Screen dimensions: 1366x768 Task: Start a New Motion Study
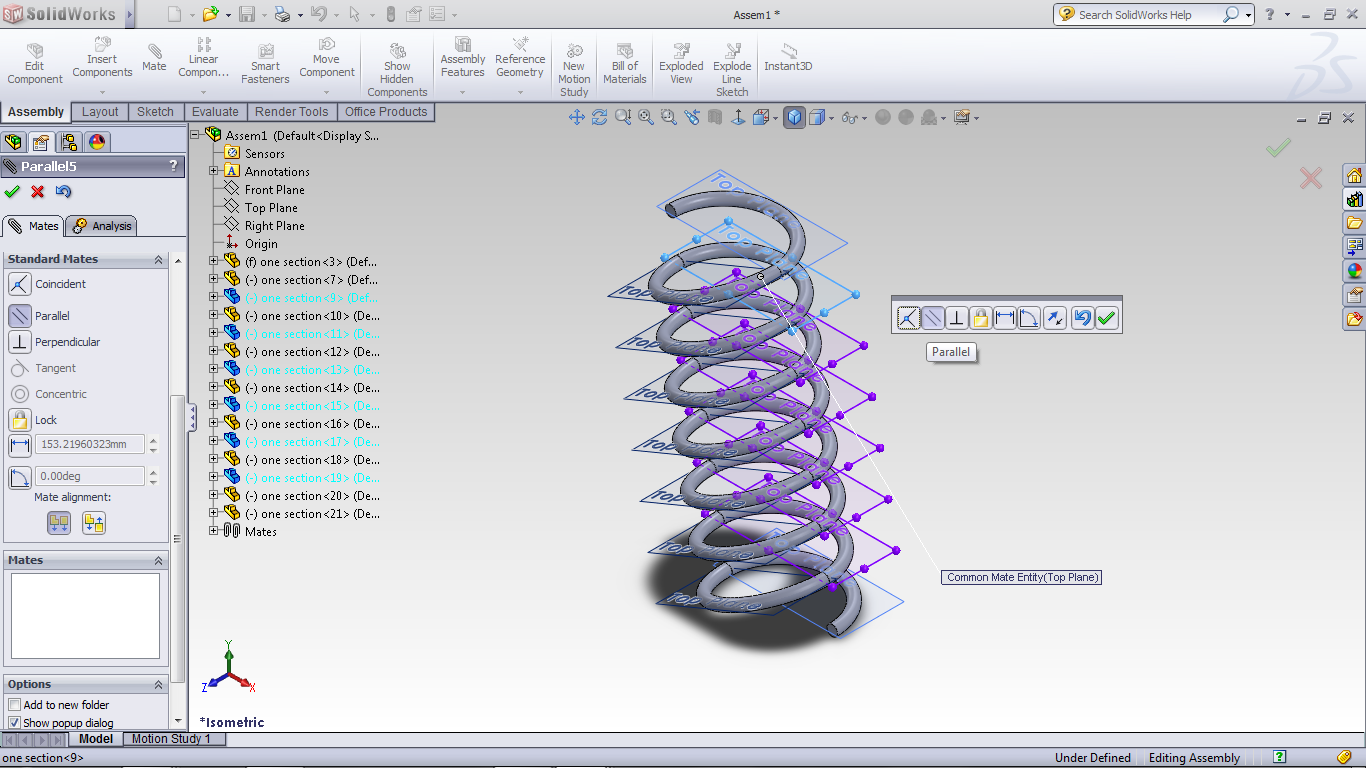[574, 70]
